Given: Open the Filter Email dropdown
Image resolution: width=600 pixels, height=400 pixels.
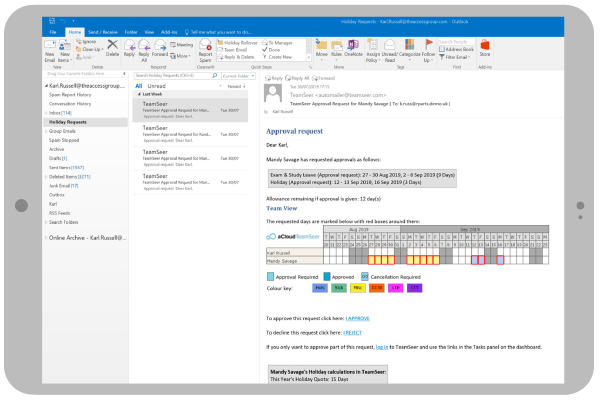Looking at the screenshot, I should coord(455,57).
